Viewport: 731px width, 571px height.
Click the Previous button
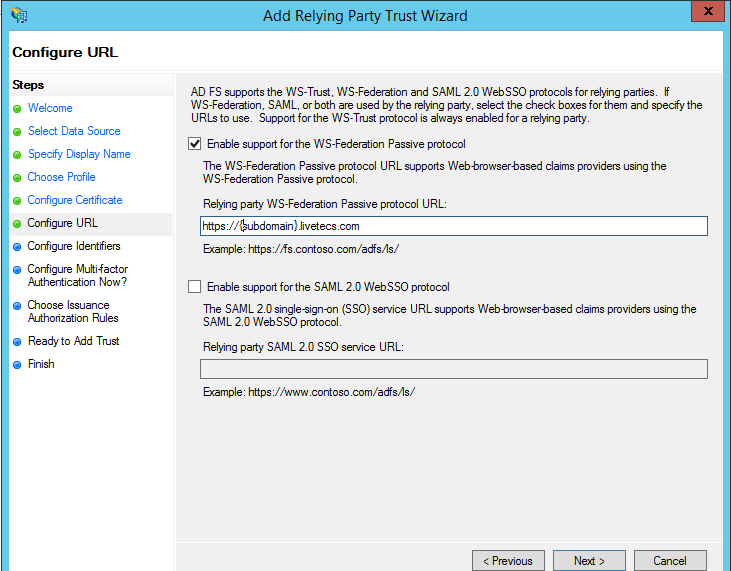coord(508,561)
